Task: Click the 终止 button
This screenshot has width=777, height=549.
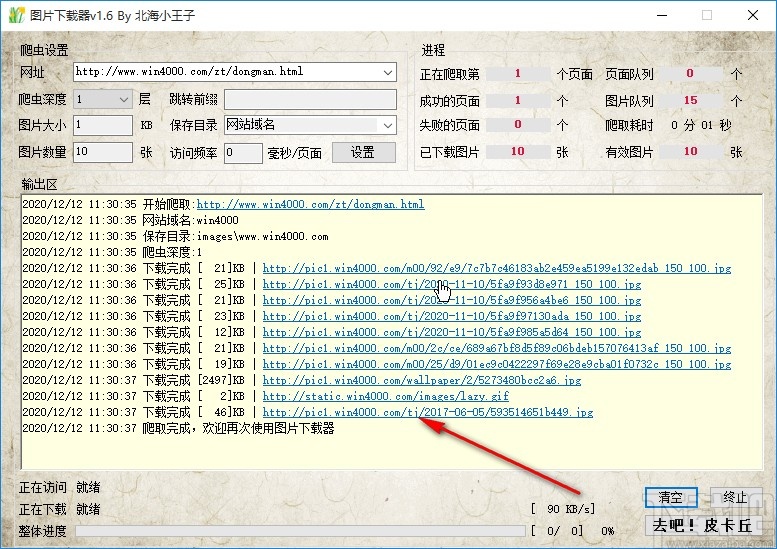Action: (735, 497)
